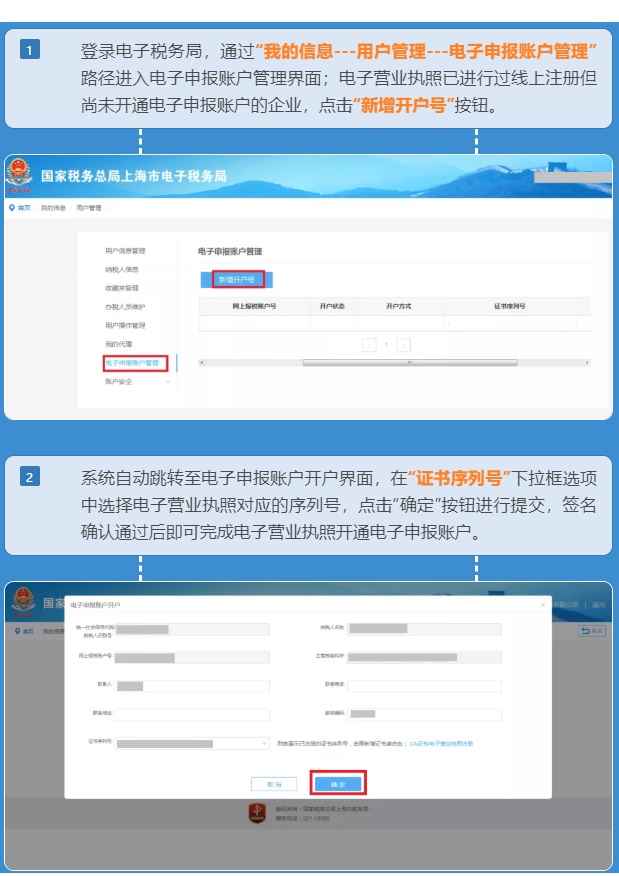The height and width of the screenshot is (876, 619).
Task: Click the previous page arrow in pagination
Action: [368, 344]
